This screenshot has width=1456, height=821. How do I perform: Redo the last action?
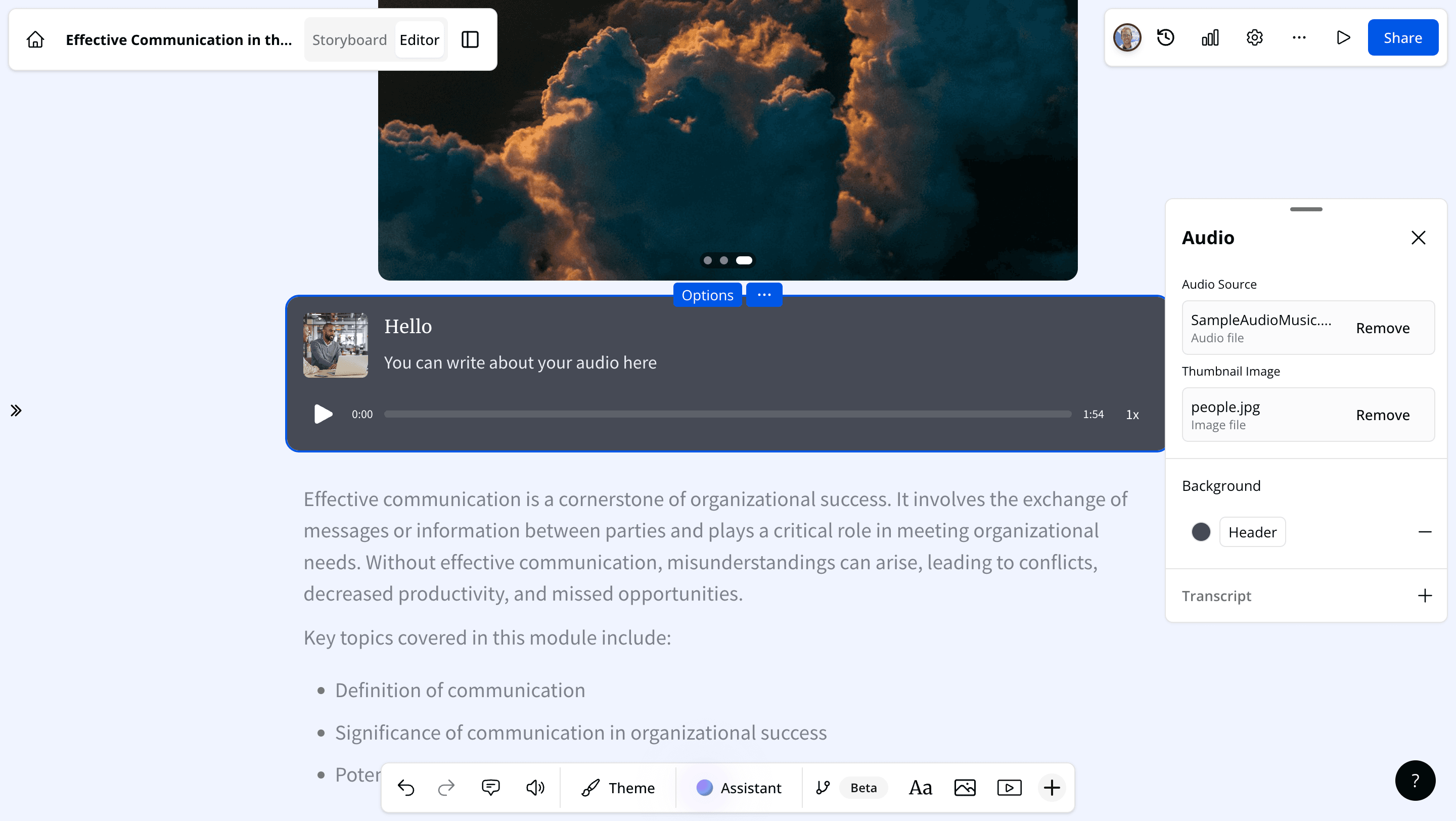[446, 788]
